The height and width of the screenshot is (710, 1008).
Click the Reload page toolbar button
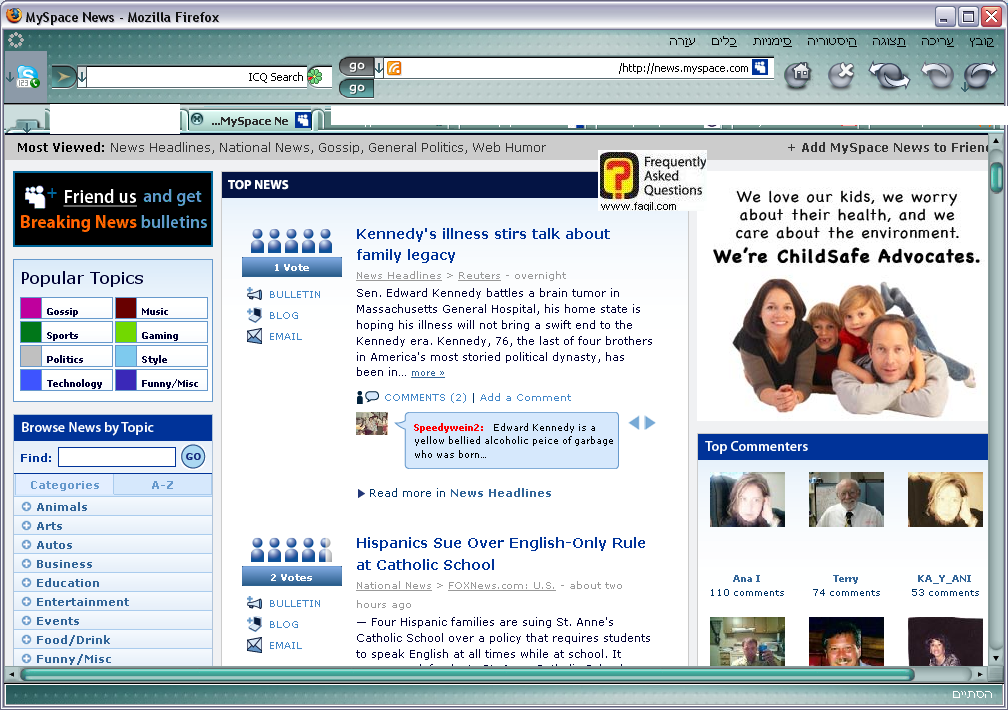[888, 75]
